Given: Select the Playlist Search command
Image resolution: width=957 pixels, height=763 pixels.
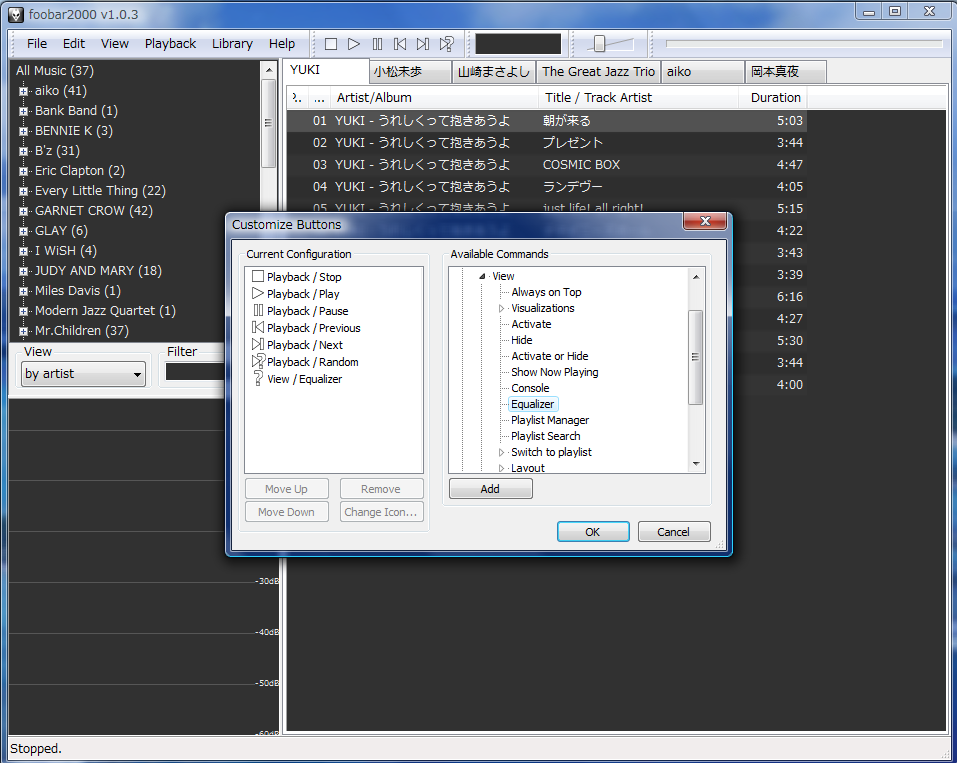Looking at the screenshot, I should [x=546, y=436].
